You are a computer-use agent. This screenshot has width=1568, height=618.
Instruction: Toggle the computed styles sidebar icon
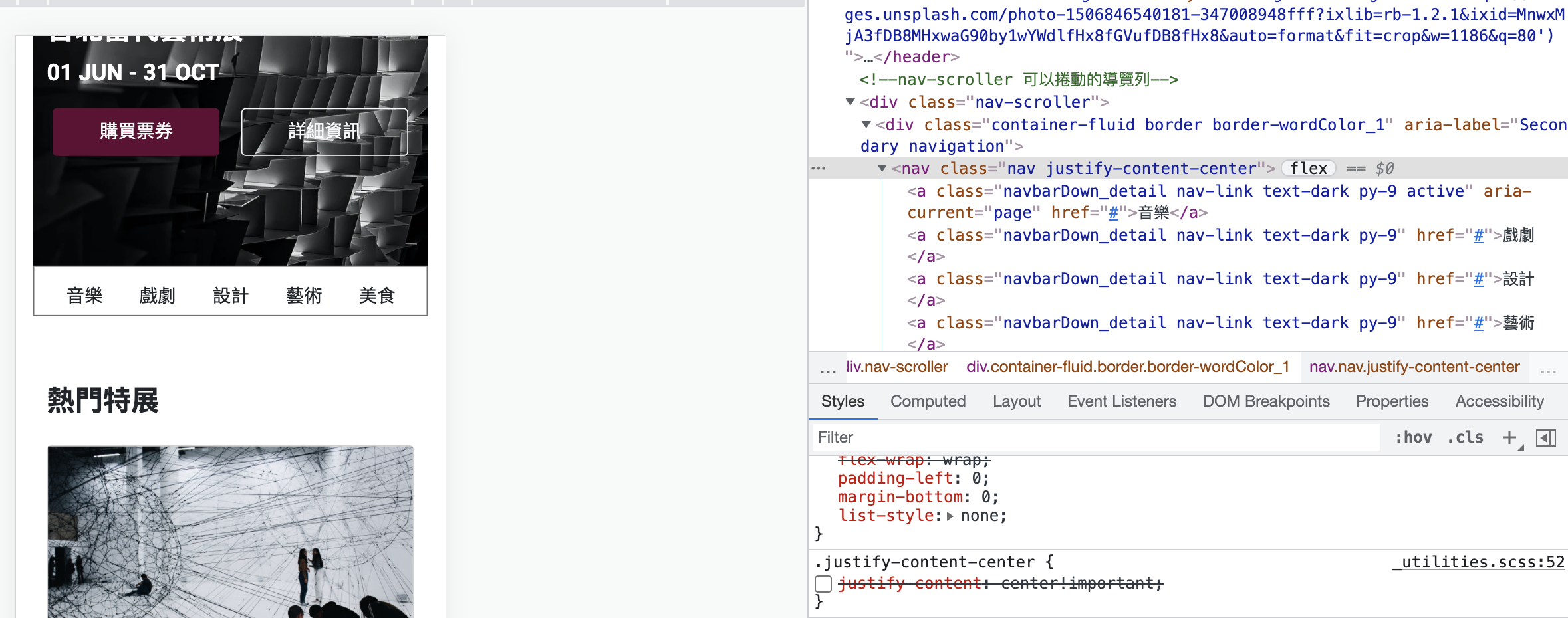[1546, 437]
